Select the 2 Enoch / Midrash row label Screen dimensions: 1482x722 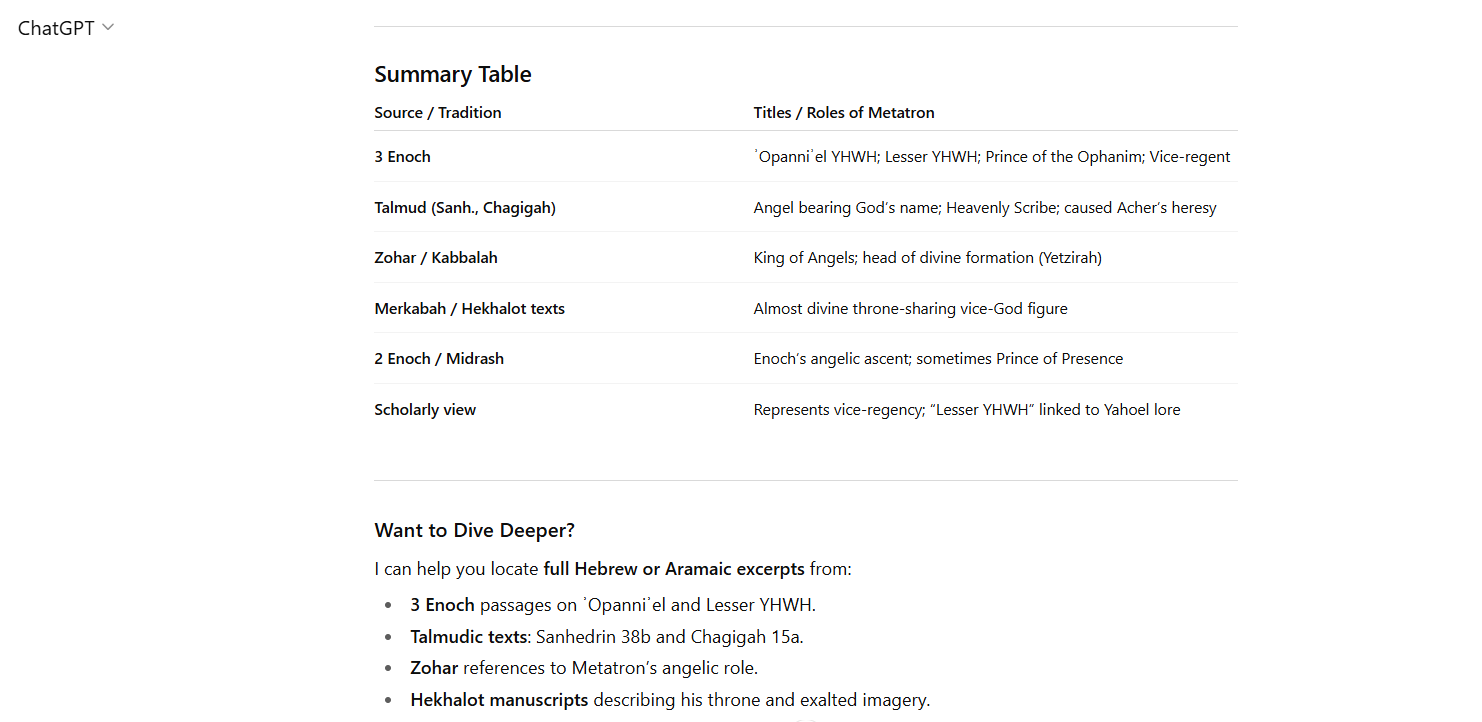[438, 358]
